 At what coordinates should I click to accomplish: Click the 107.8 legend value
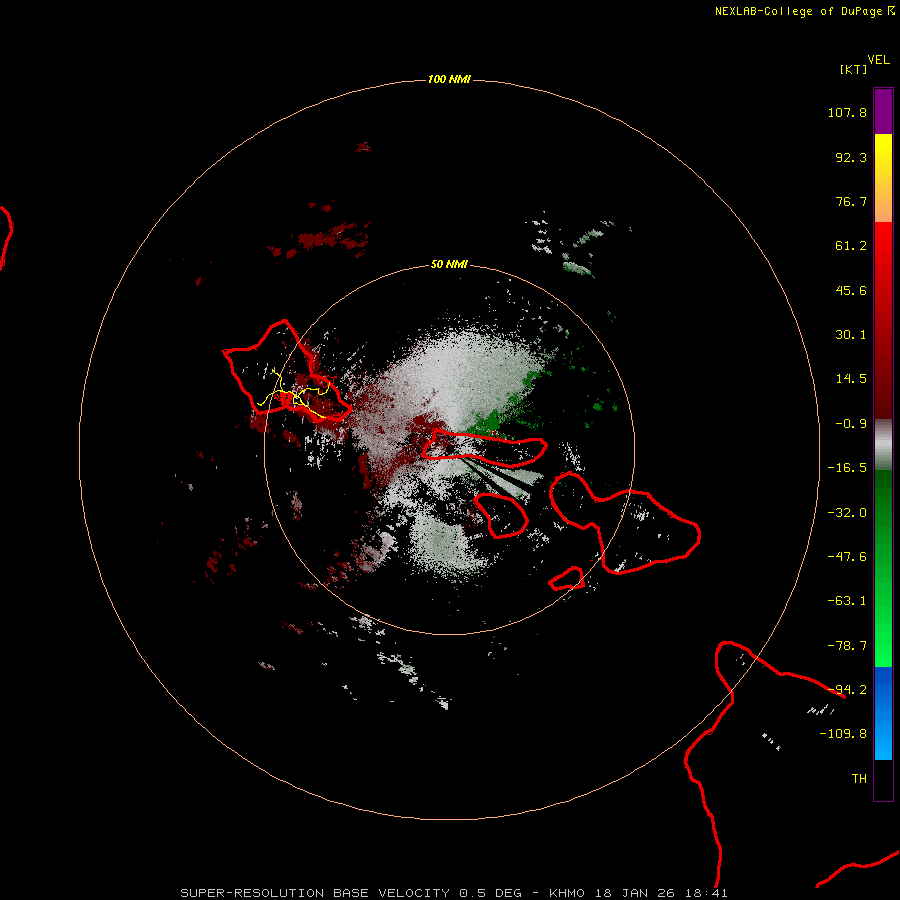click(847, 112)
